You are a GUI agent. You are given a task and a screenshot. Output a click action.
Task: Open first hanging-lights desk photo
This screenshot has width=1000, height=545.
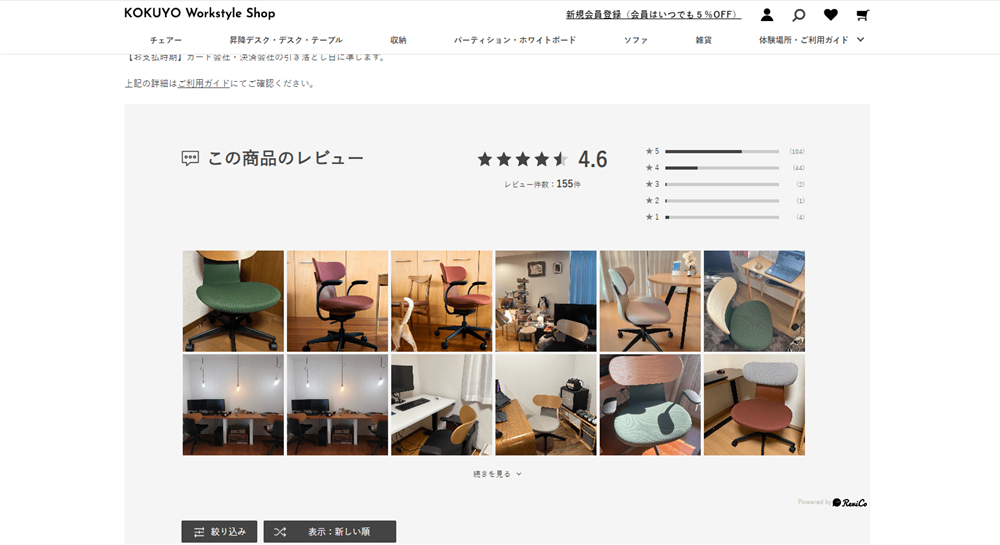[x=233, y=405]
